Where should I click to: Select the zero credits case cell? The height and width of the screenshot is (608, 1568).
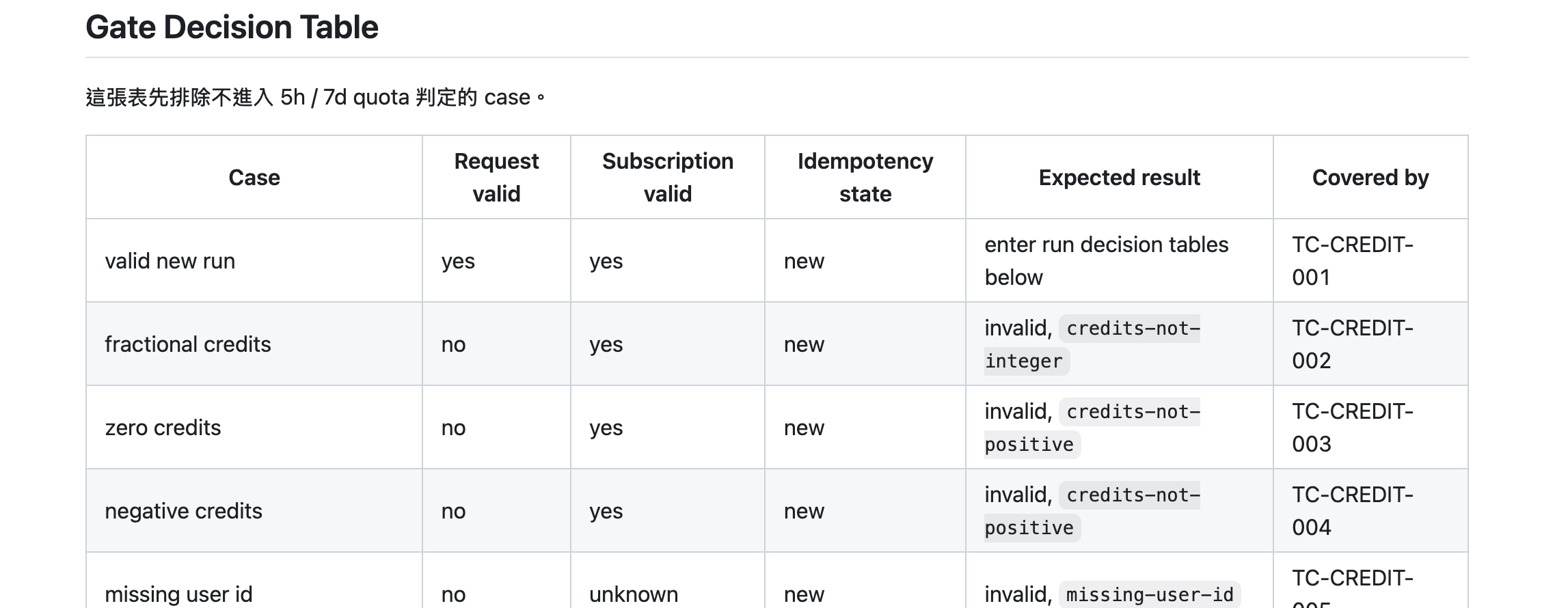click(254, 428)
